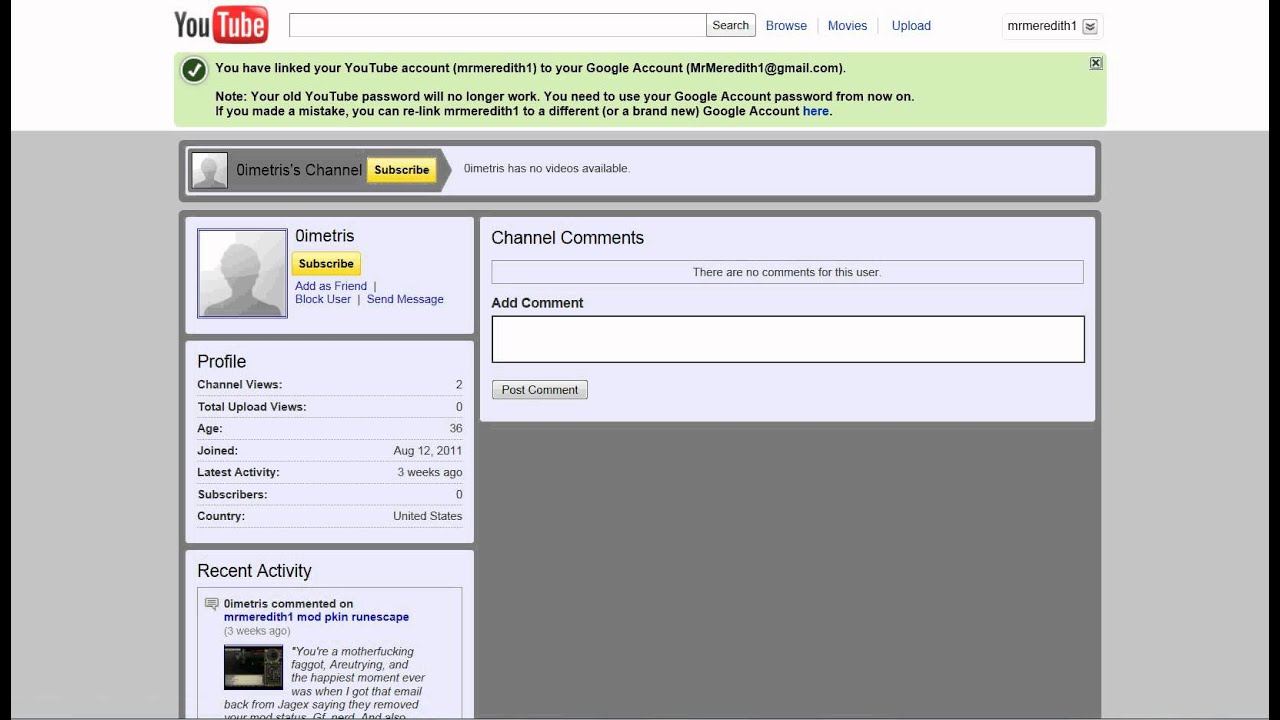Click the 'There are no comments for this user.' notice
The image size is (1280, 720).
[787, 272]
